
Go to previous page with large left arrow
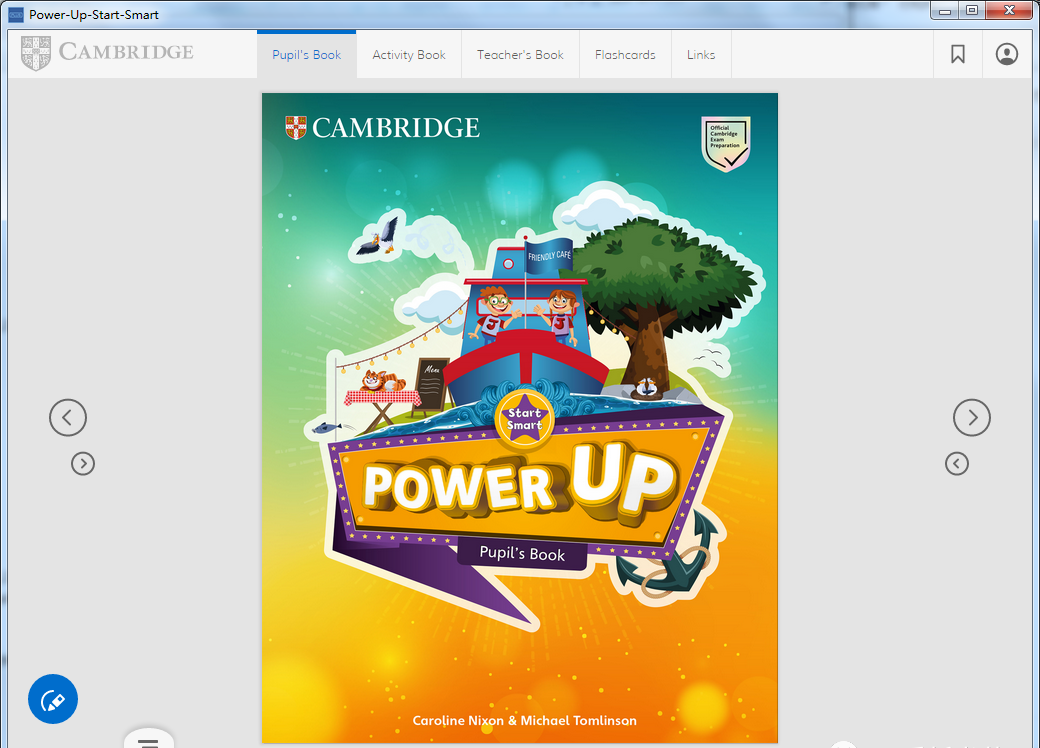(x=68, y=418)
